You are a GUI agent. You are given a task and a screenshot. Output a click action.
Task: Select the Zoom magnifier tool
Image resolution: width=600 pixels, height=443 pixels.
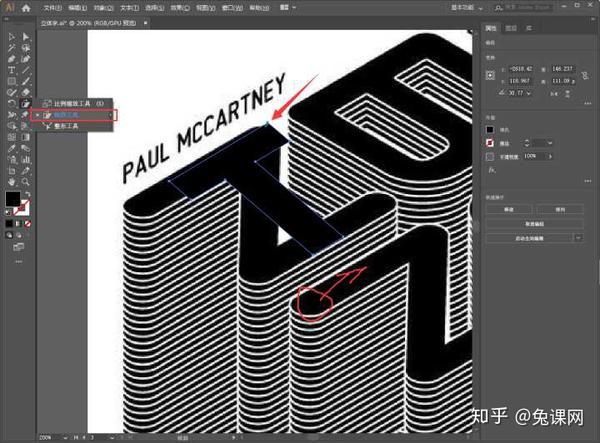(26, 182)
